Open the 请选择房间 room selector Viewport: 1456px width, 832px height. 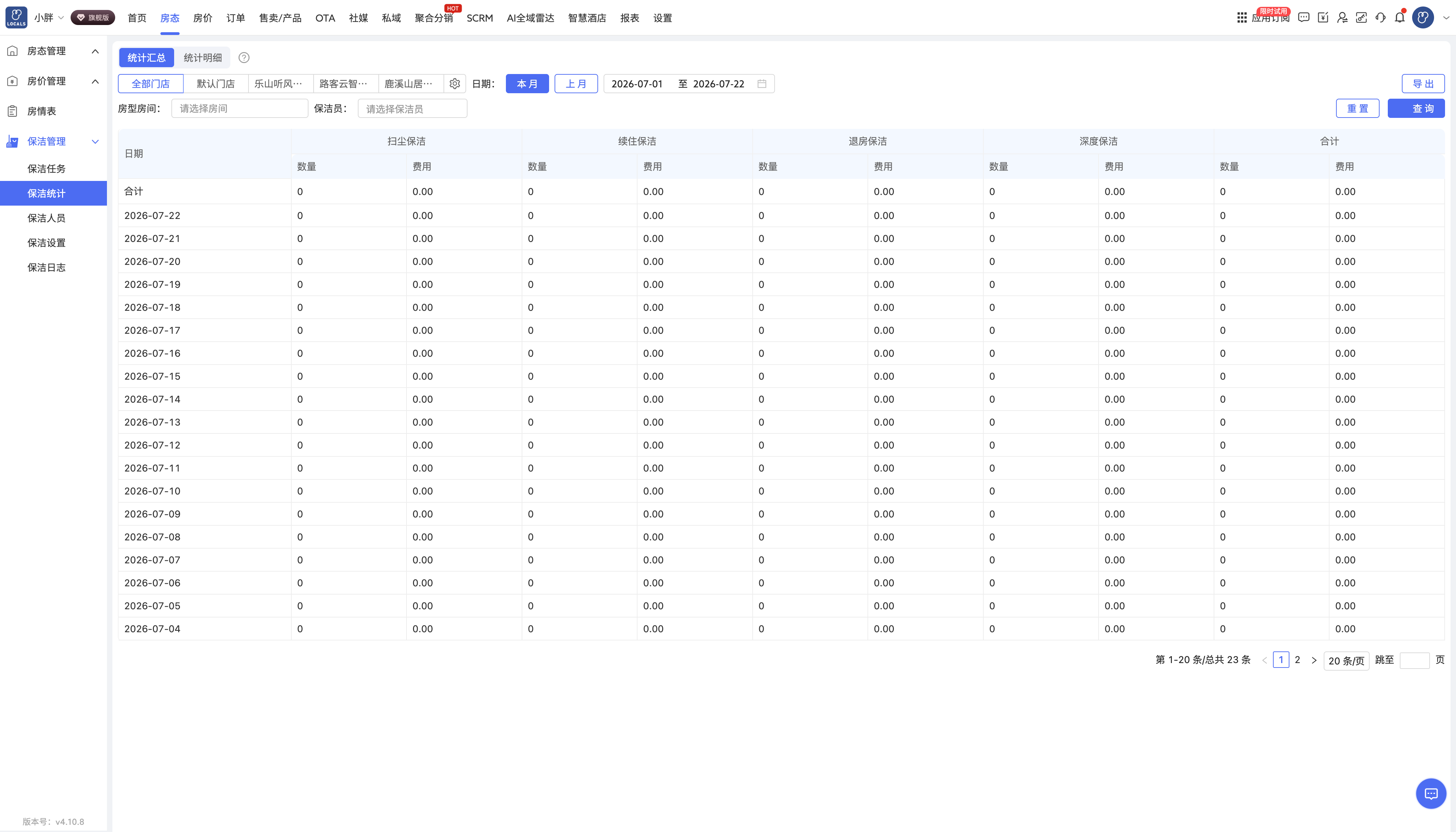click(x=240, y=109)
